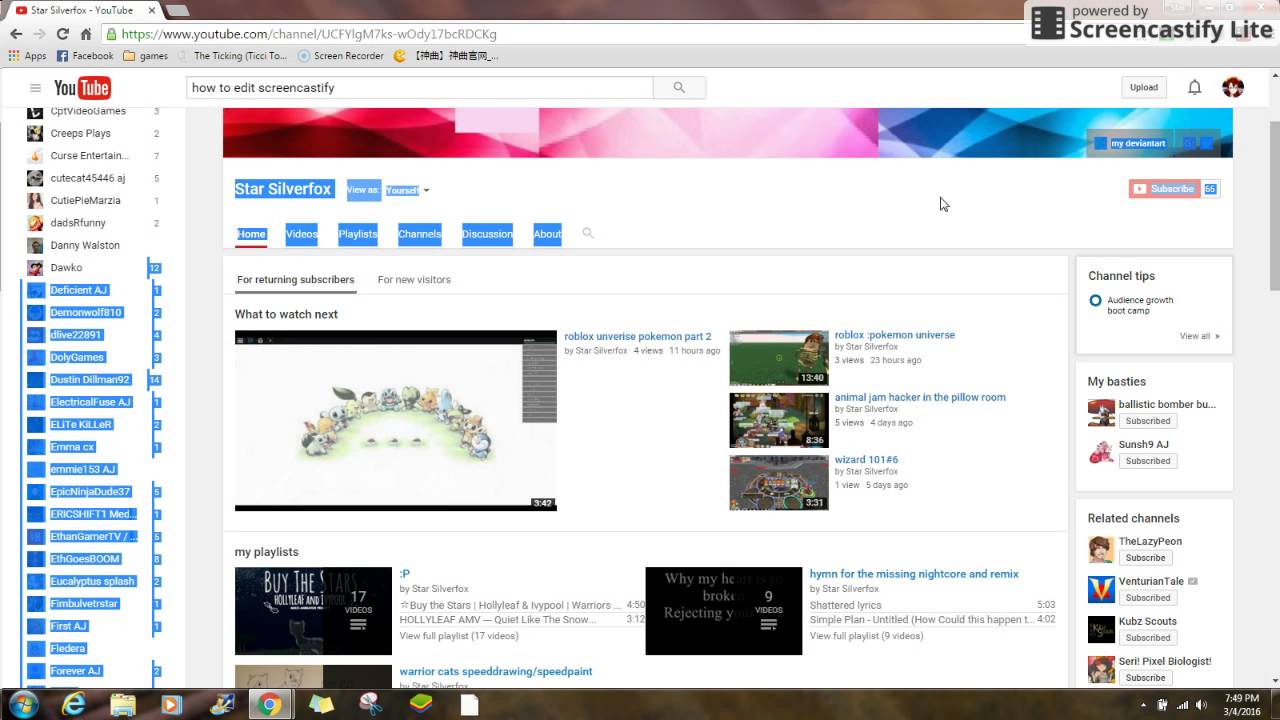Open the Playlists tab
Viewport: 1280px width, 720px height.
[x=358, y=234]
